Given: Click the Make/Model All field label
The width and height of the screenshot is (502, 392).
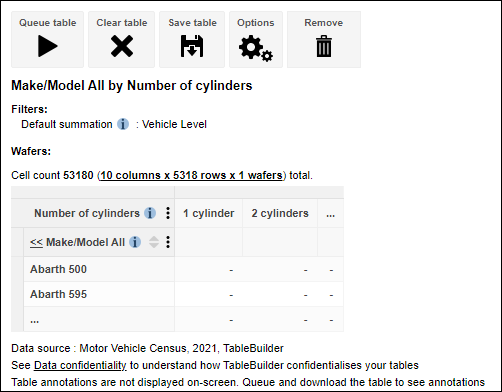Looking at the screenshot, I should pos(85,242).
